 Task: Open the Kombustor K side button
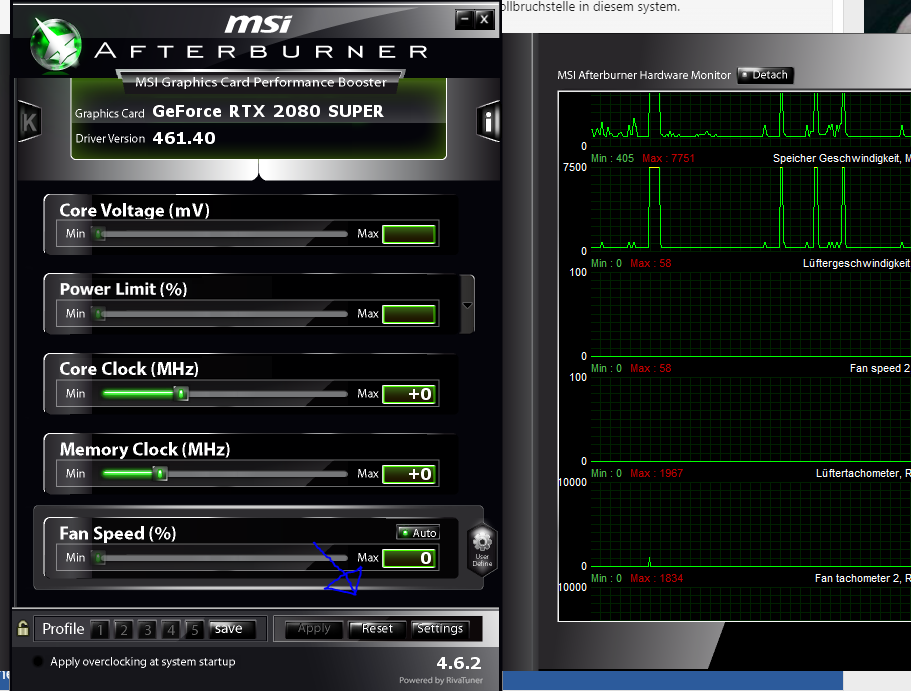pos(30,121)
